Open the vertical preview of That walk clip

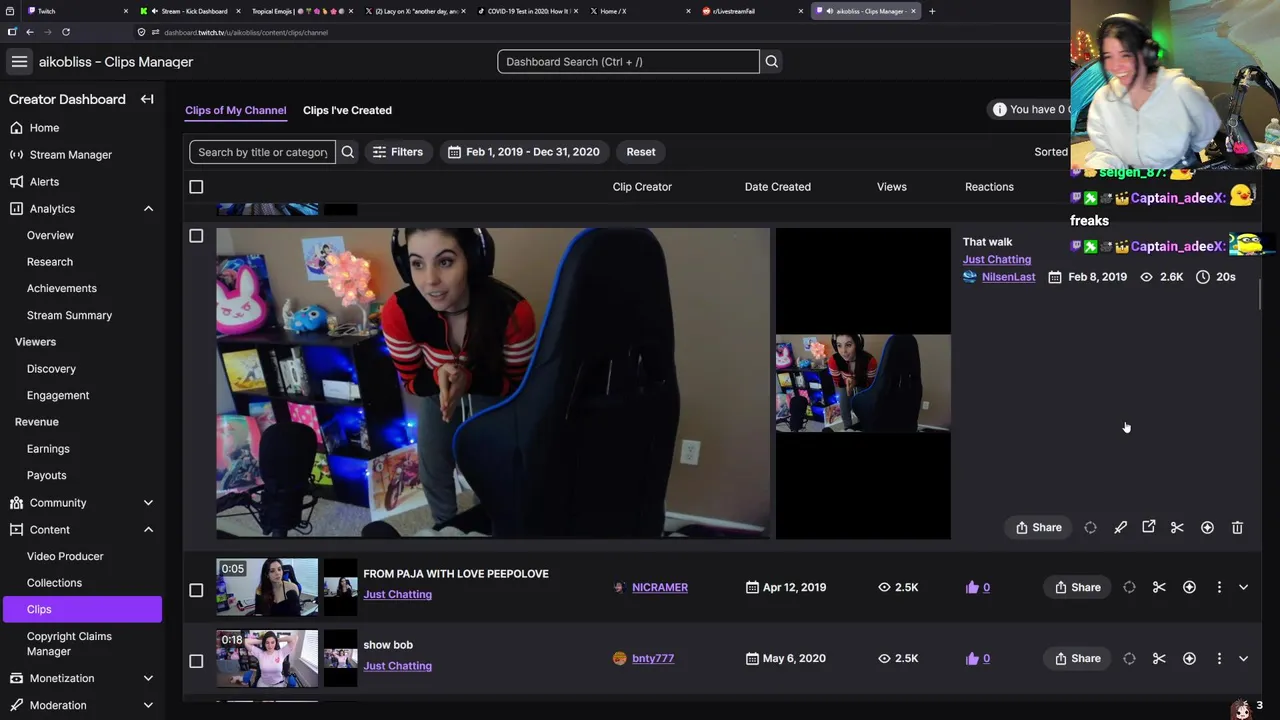click(863, 383)
